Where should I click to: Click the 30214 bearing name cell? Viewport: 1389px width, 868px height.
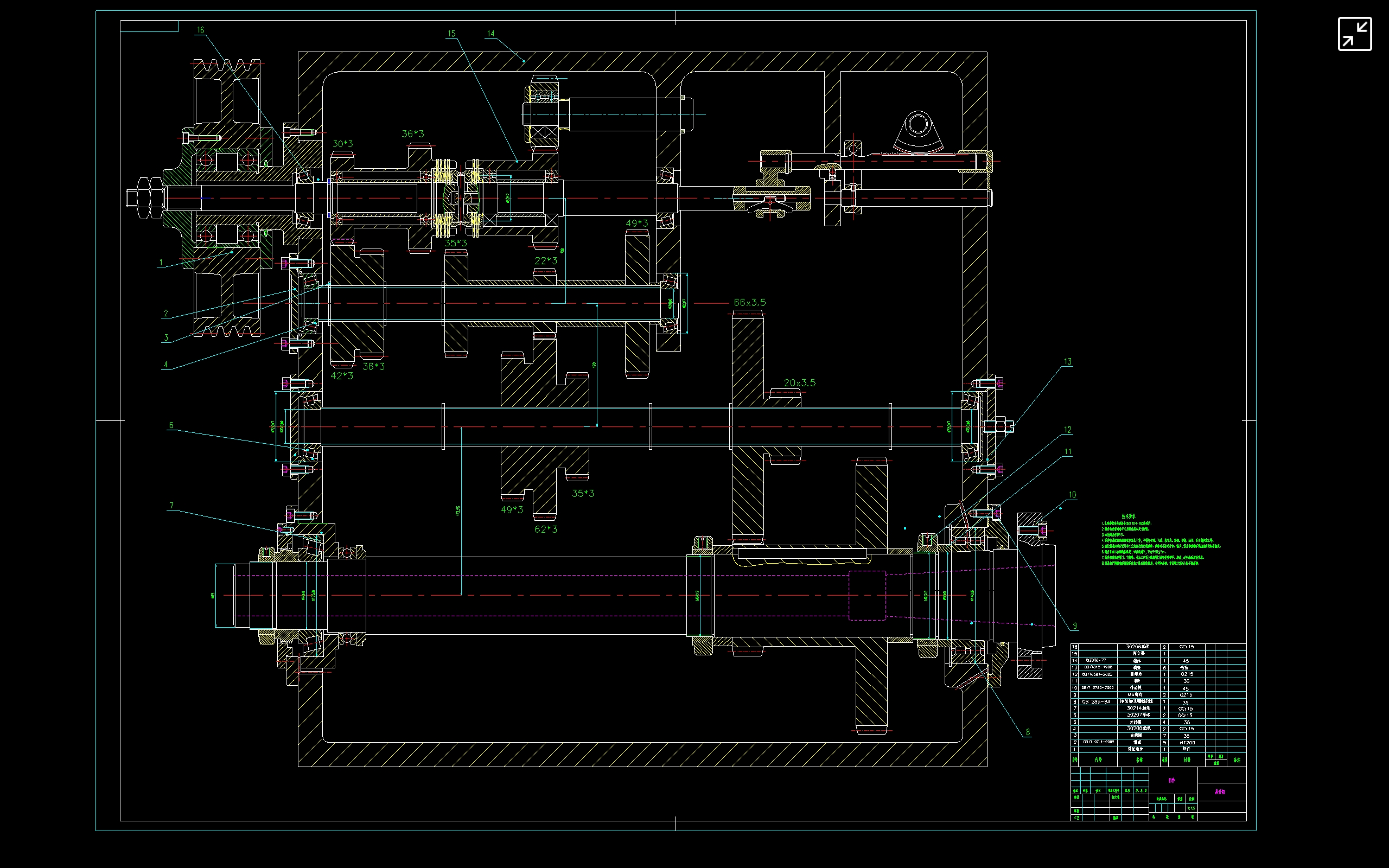coord(1138,709)
